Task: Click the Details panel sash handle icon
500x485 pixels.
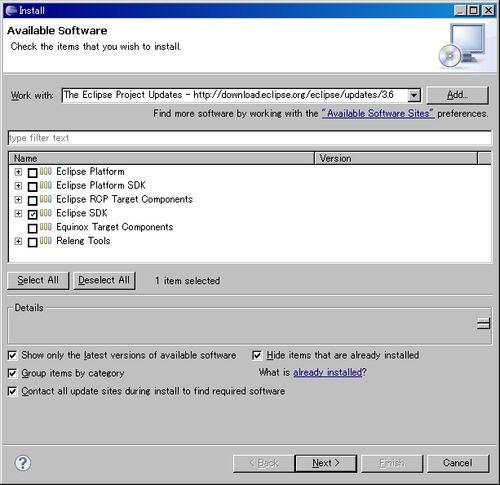Action: click(x=483, y=323)
